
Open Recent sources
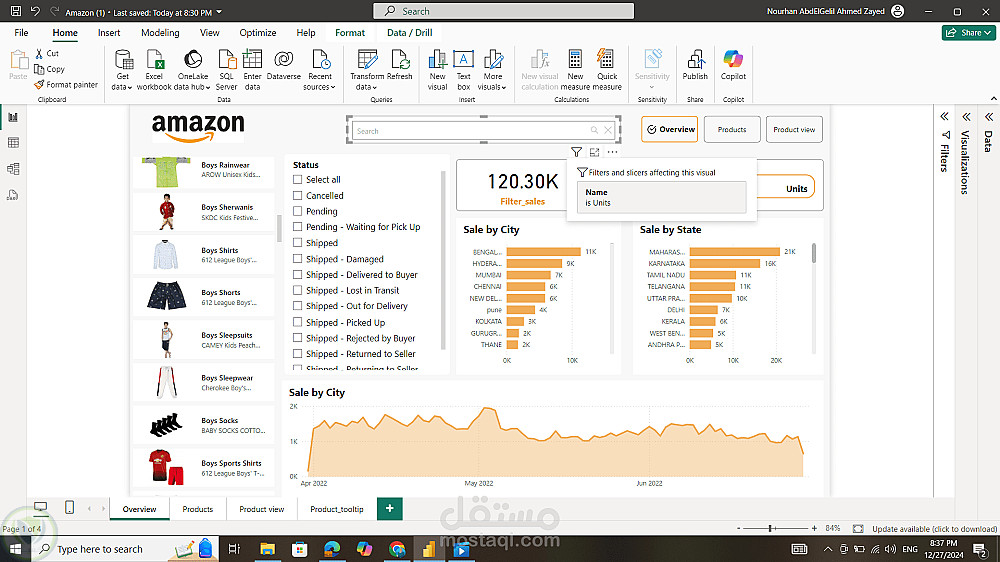pyautogui.click(x=319, y=70)
